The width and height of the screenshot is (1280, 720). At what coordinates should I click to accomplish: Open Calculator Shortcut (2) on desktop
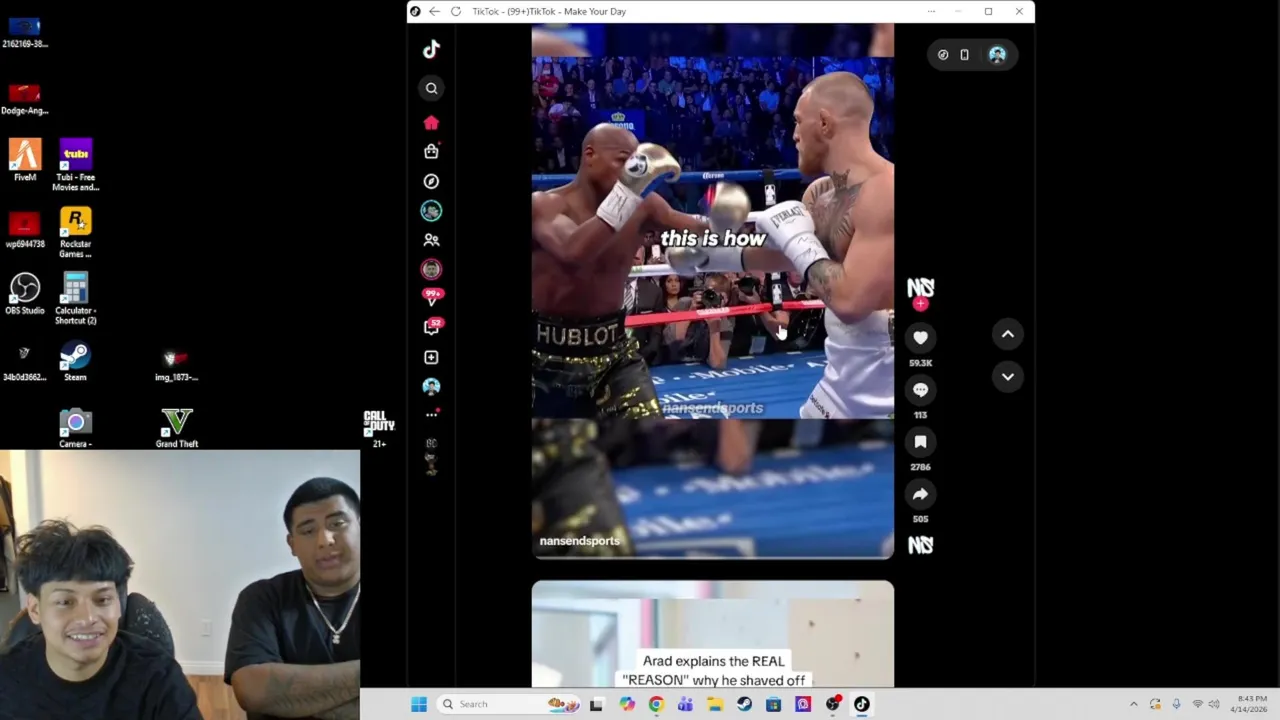point(76,298)
